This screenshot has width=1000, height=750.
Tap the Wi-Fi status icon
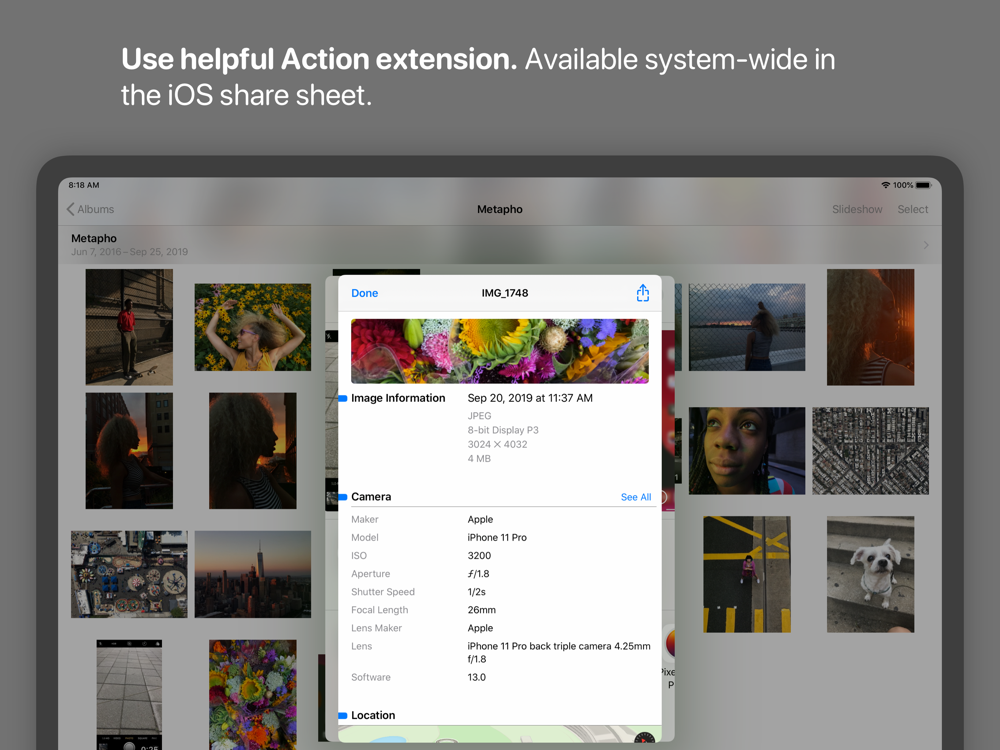tap(885, 185)
